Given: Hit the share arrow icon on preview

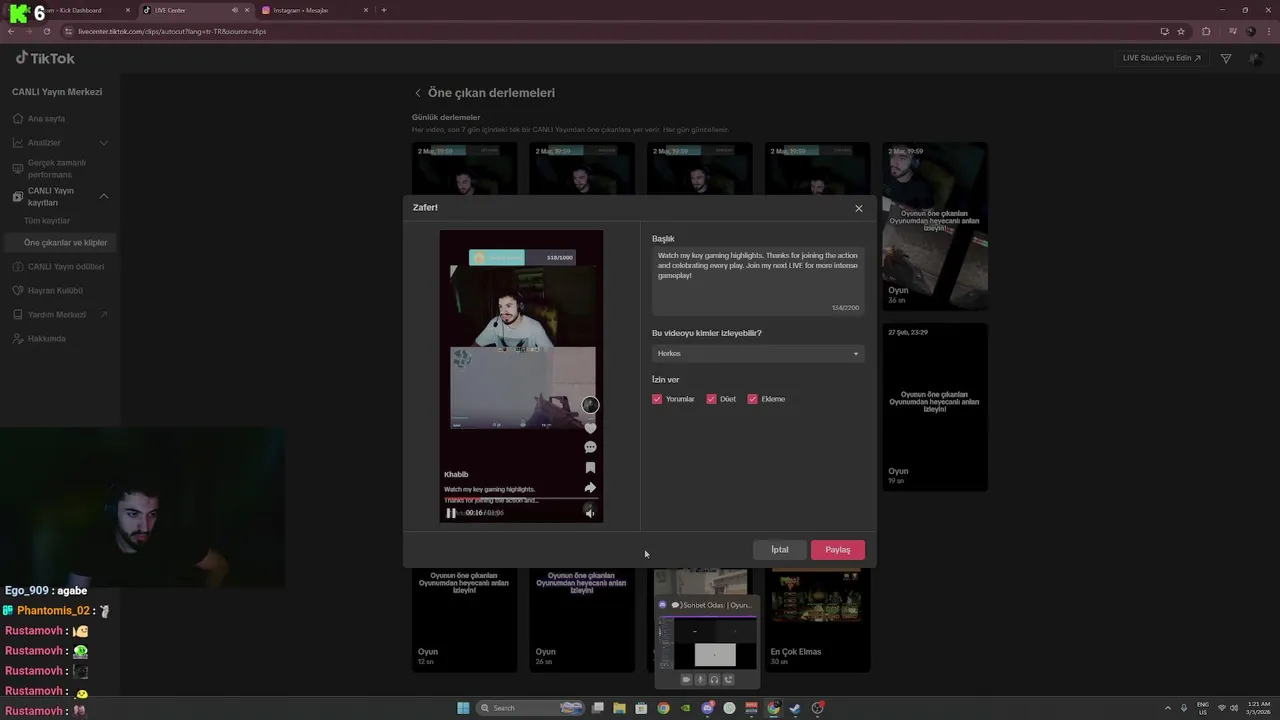Looking at the screenshot, I should [590, 488].
